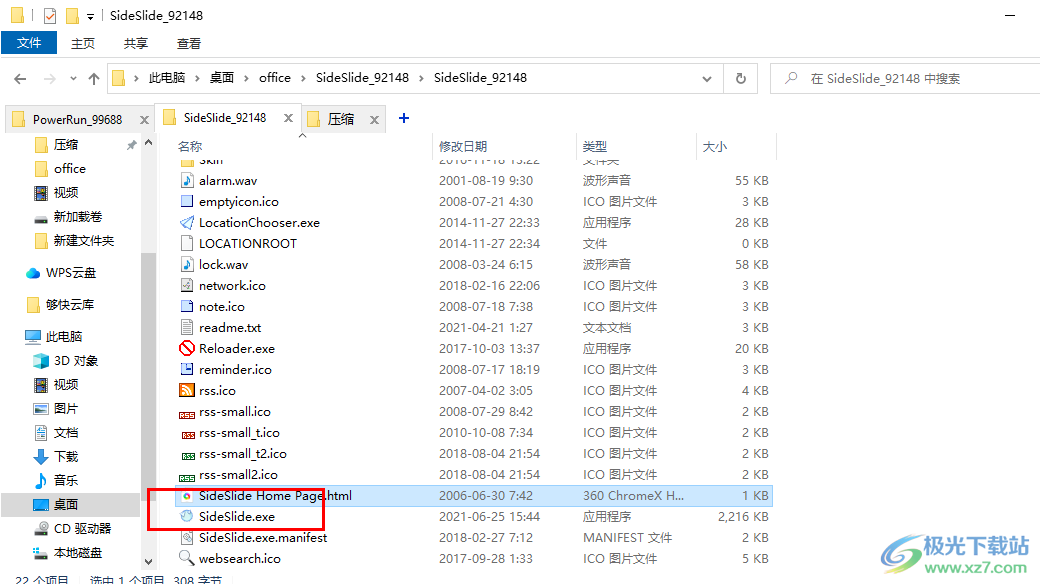Open the recent locations dropdown arrow
The image size is (1040, 584).
click(73, 79)
